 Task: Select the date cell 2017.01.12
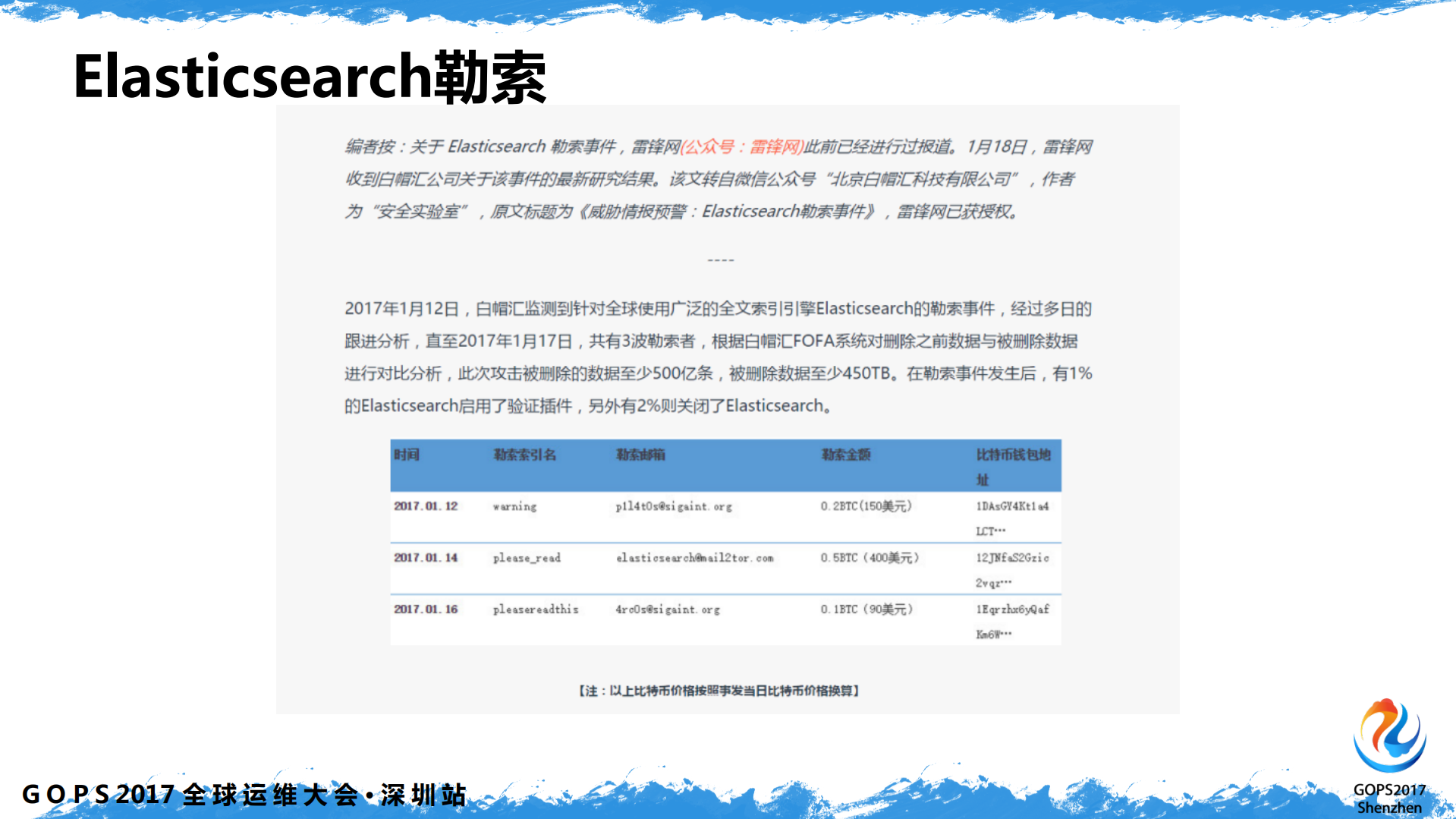(x=425, y=507)
